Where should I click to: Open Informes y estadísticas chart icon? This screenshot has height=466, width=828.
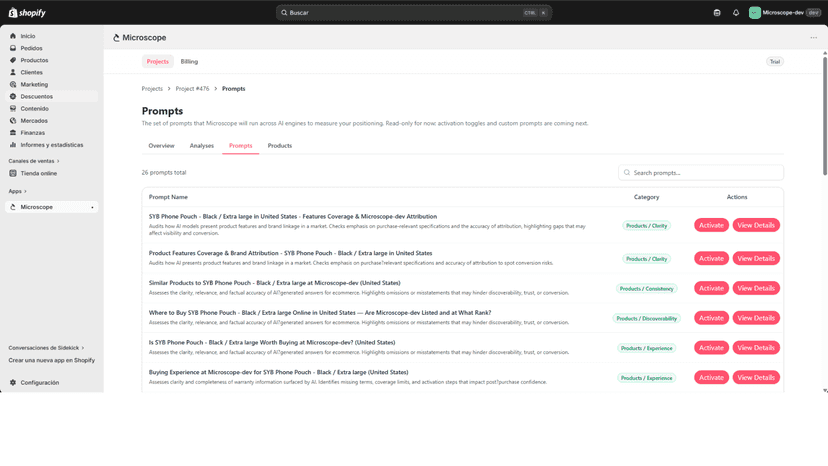[x=13, y=145]
